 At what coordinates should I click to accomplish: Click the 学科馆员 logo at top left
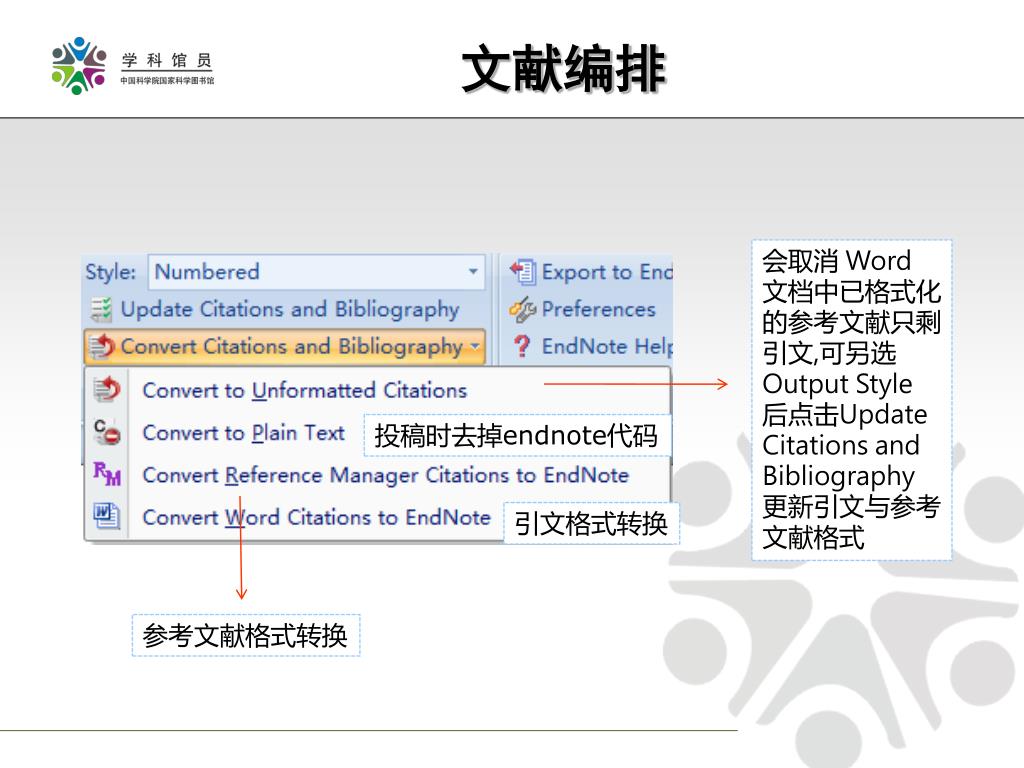tap(133, 66)
